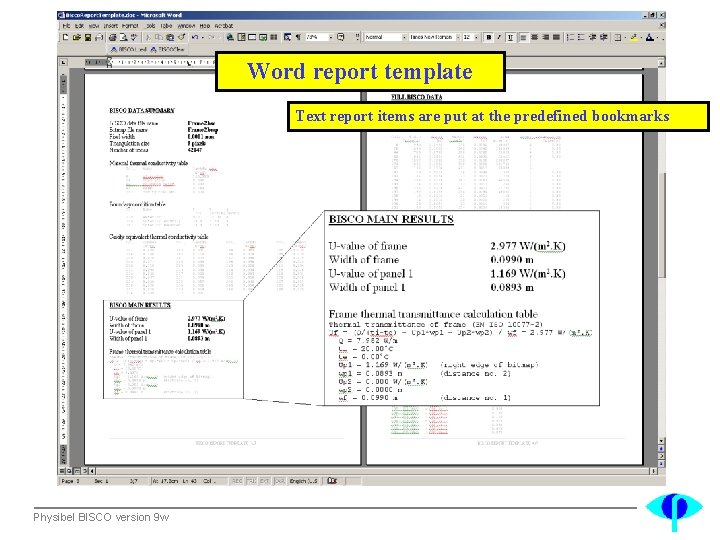Toggle the REC indicator in status bar

[237, 481]
